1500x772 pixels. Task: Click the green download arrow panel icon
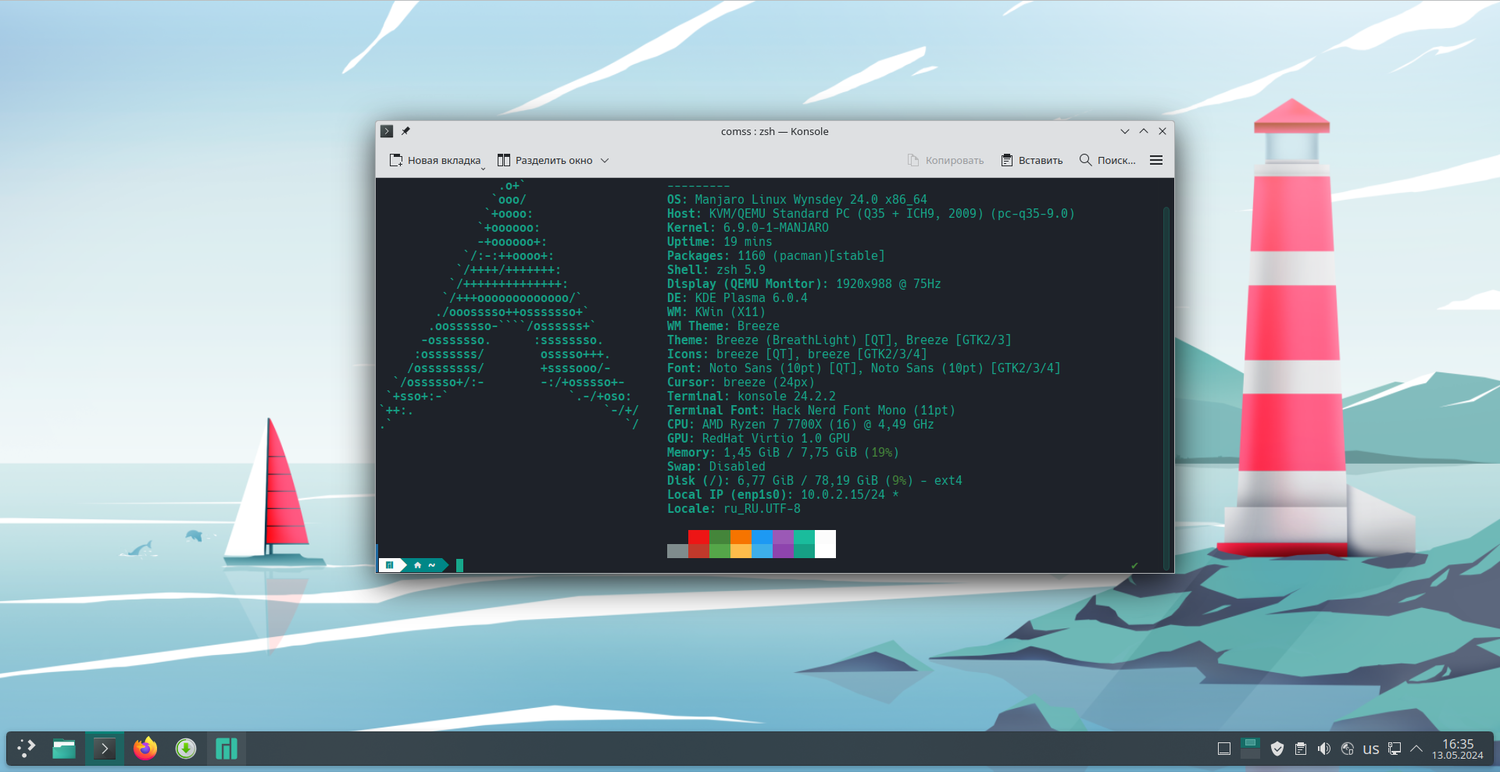(x=186, y=748)
